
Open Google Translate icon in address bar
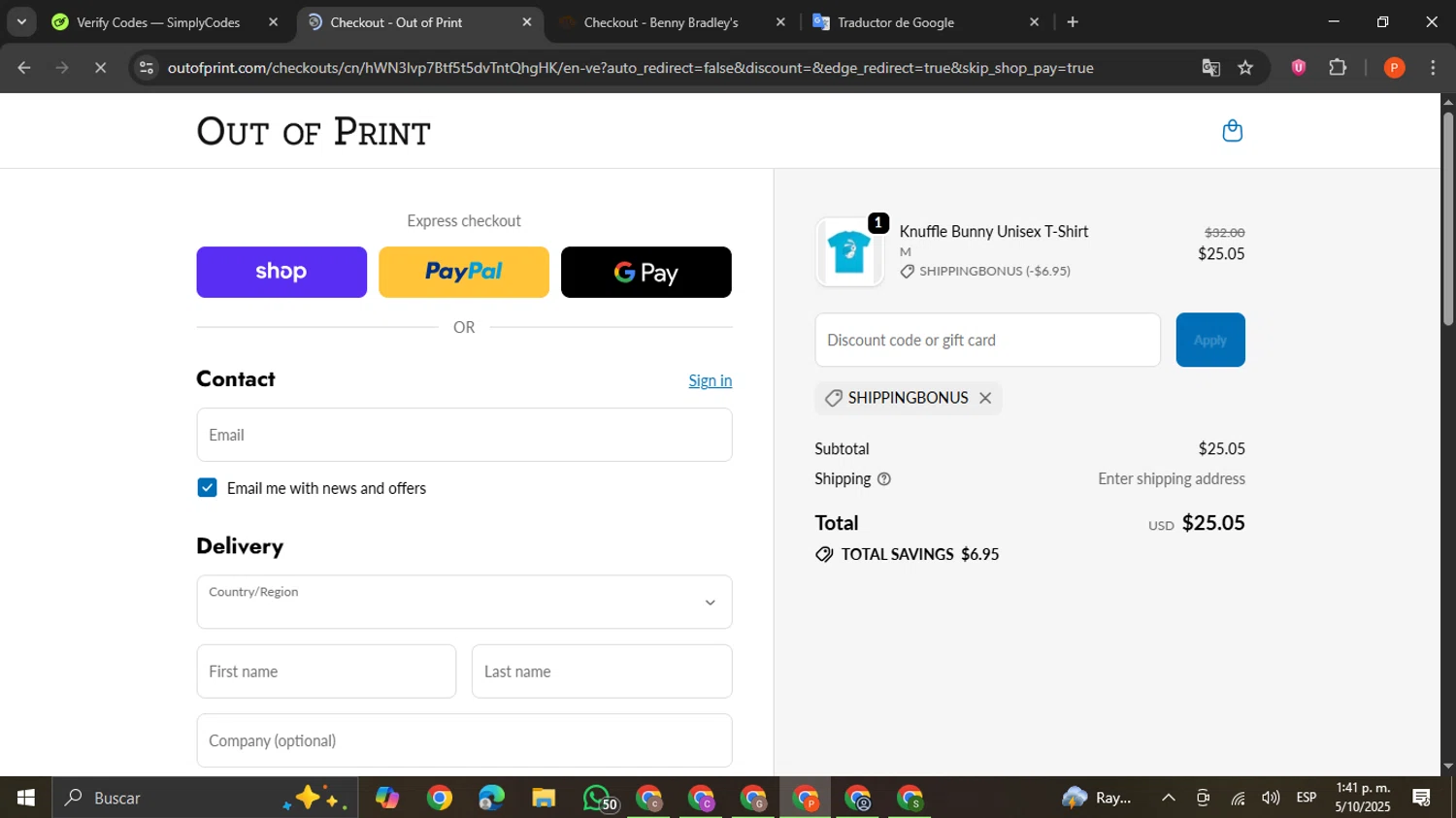(x=1210, y=68)
